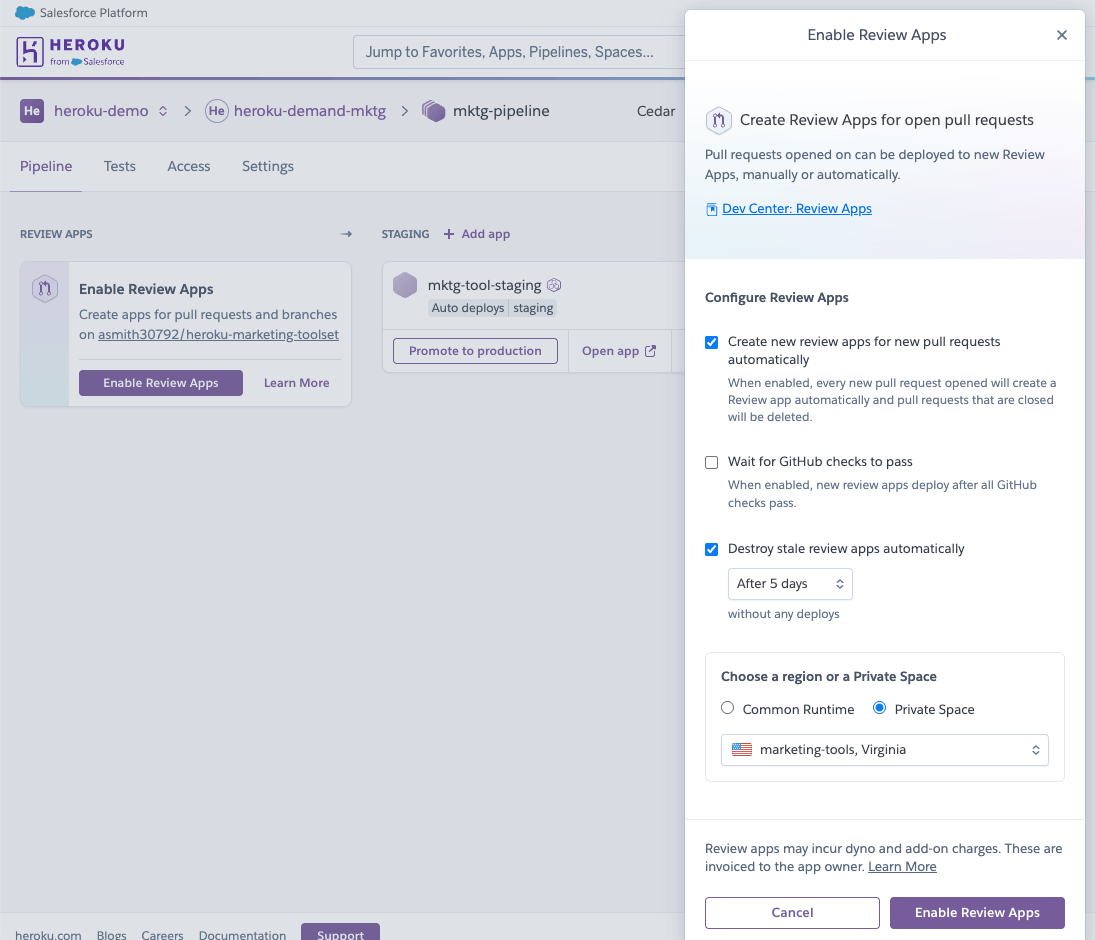Open the Settings tab
This screenshot has width=1095, height=940.
tap(267, 166)
